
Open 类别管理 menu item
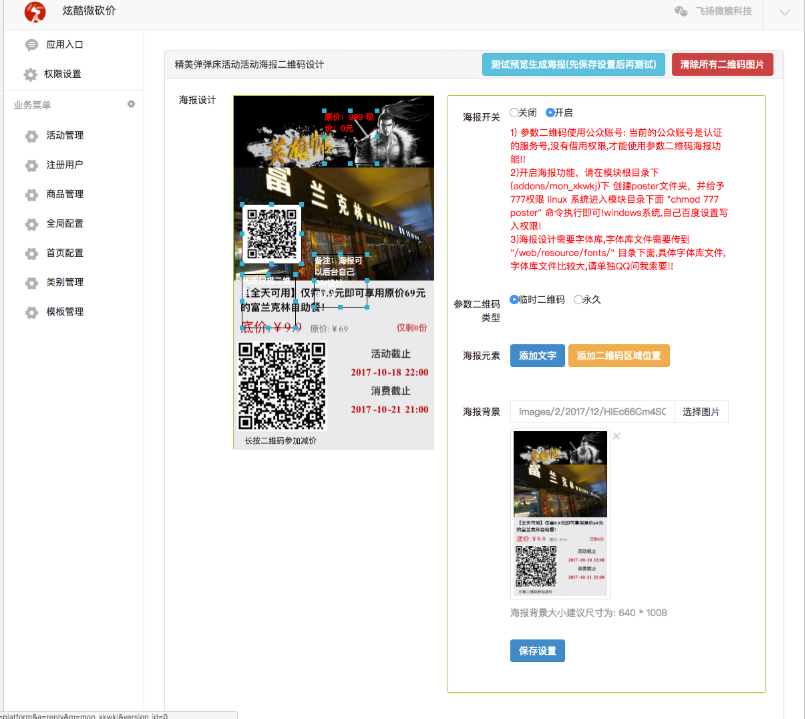point(65,282)
